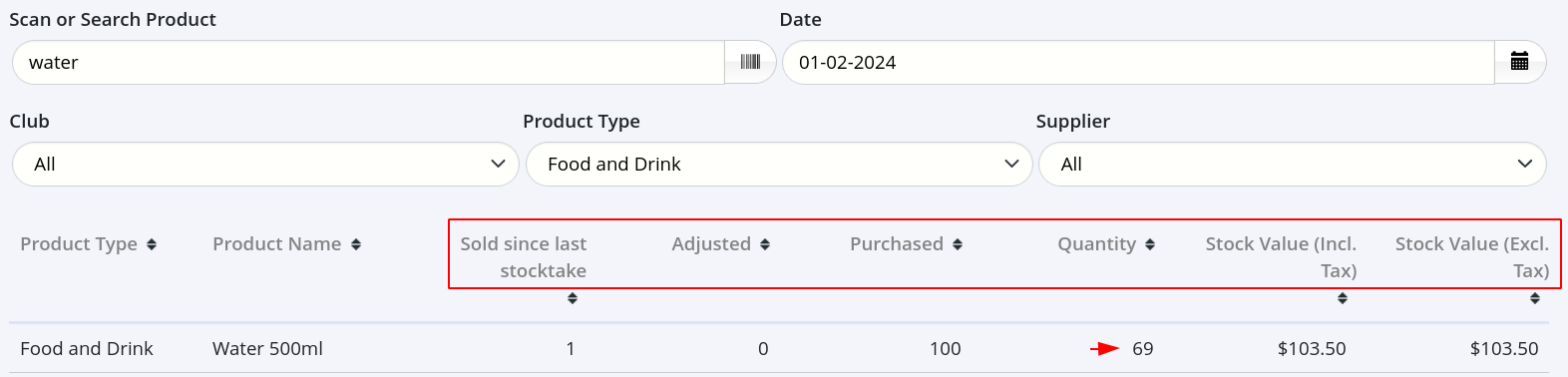Expand the Club dropdown

[x=265, y=164]
